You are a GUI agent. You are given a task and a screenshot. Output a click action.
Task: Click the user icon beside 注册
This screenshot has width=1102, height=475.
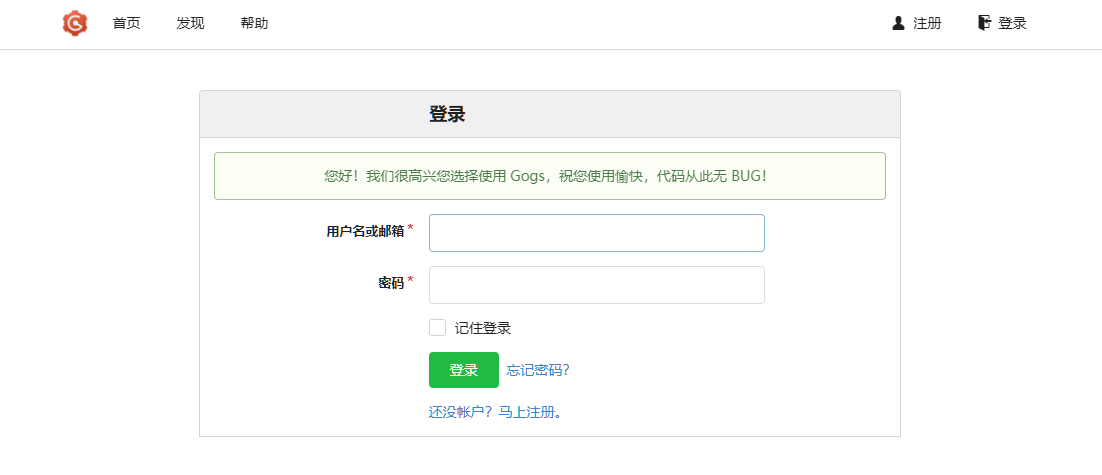tap(898, 23)
